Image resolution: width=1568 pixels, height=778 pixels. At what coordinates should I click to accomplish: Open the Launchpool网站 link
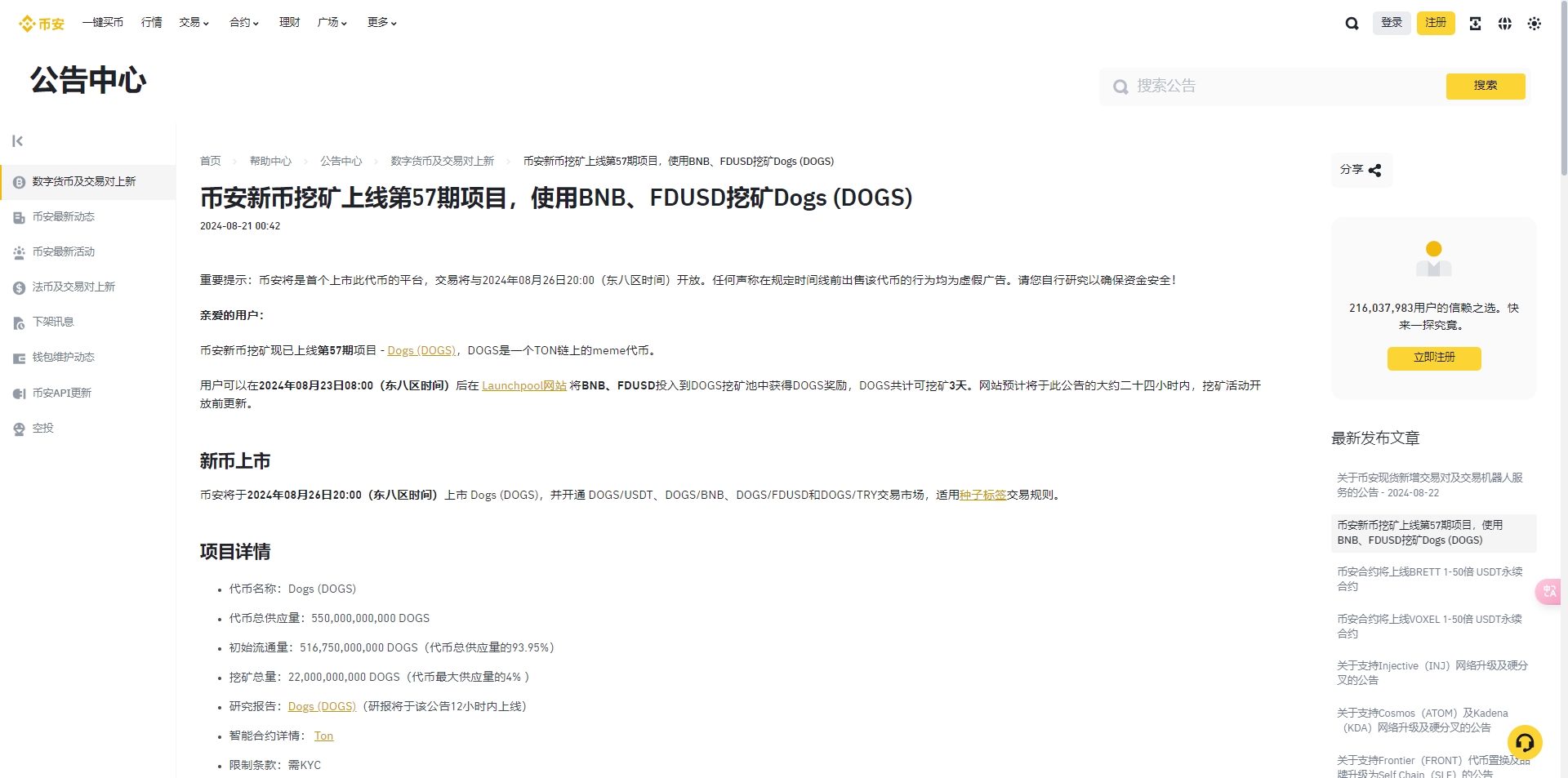tap(524, 386)
